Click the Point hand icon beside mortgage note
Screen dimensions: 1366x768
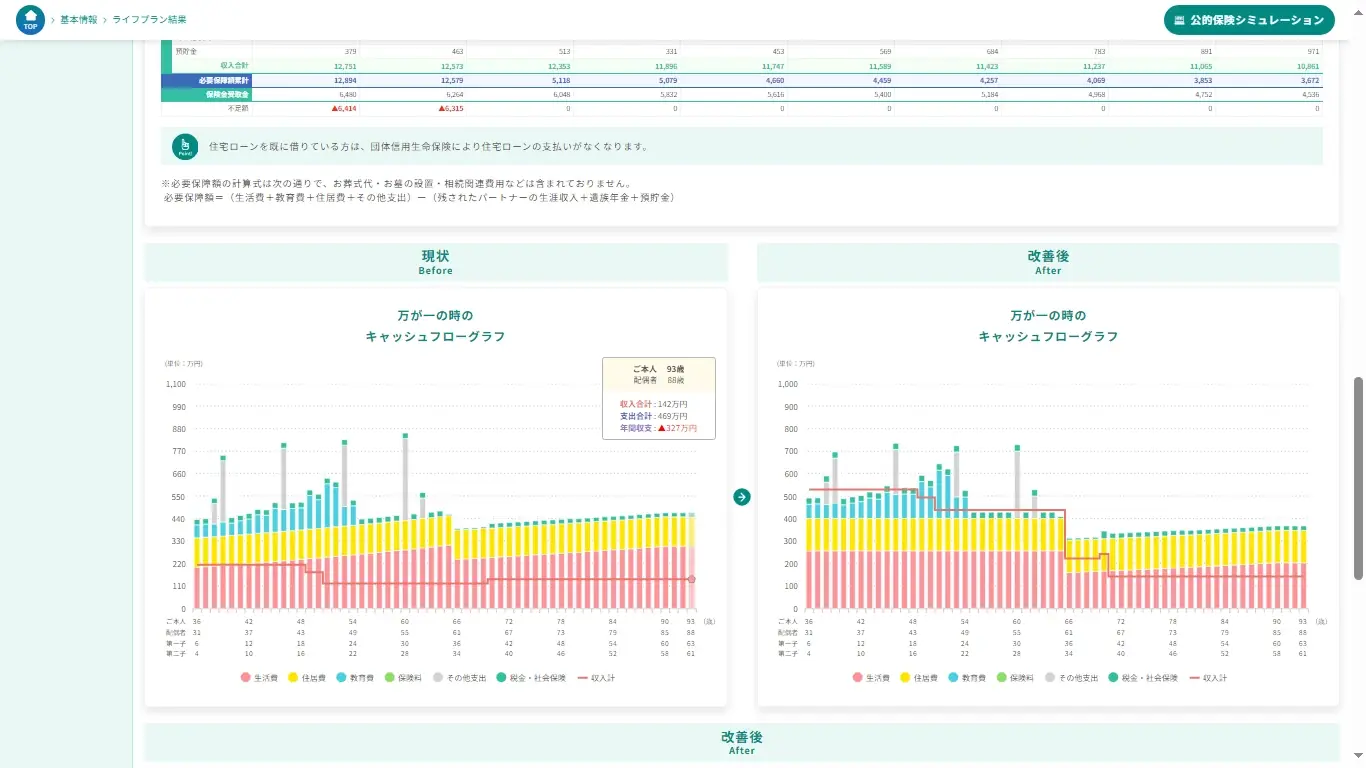click(185, 146)
